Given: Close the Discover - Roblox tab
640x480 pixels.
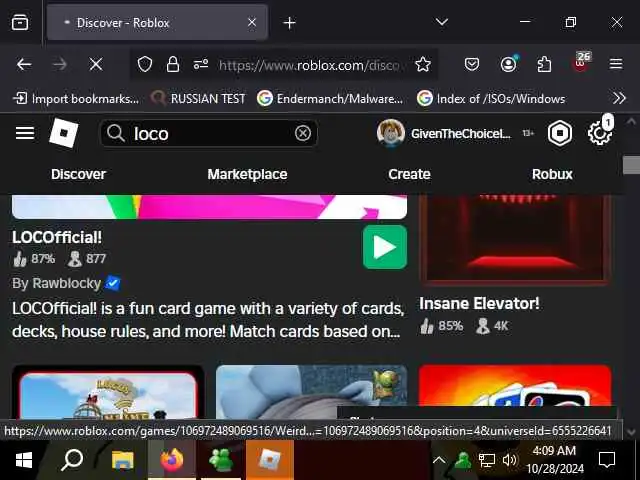Looking at the screenshot, I should pos(252,22).
